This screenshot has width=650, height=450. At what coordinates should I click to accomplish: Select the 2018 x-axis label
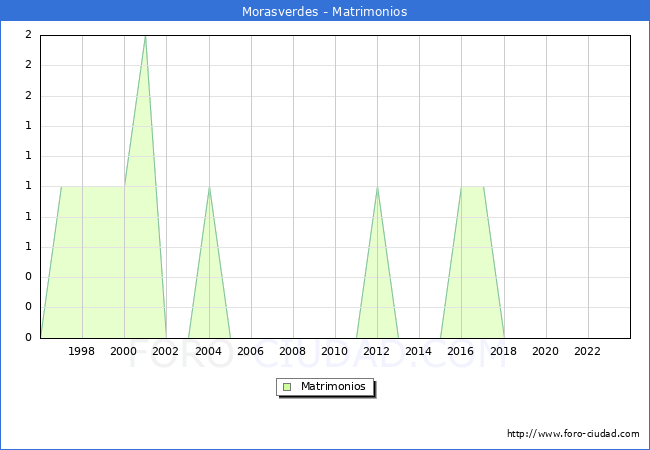[503, 351]
